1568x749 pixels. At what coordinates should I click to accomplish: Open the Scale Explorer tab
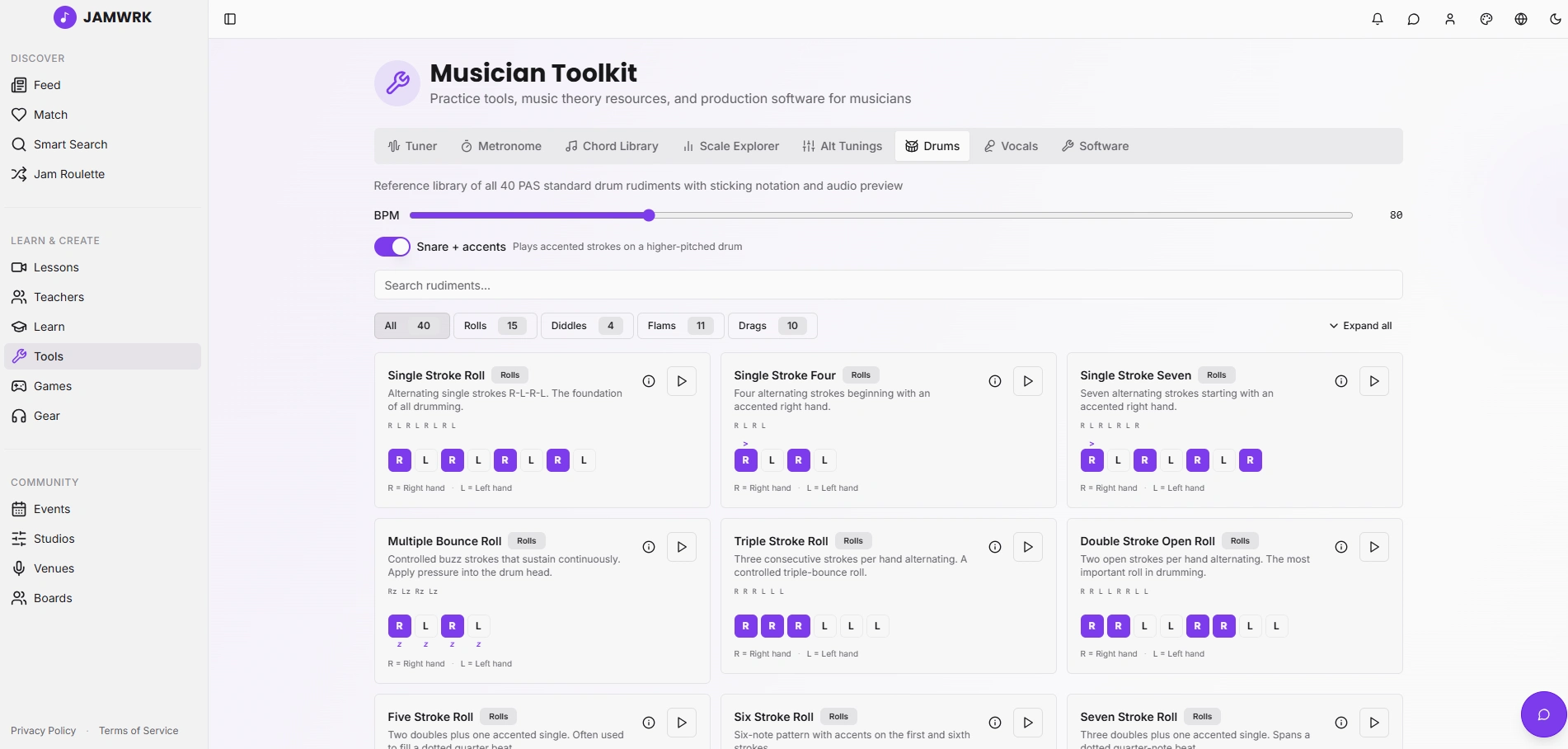(x=731, y=146)
